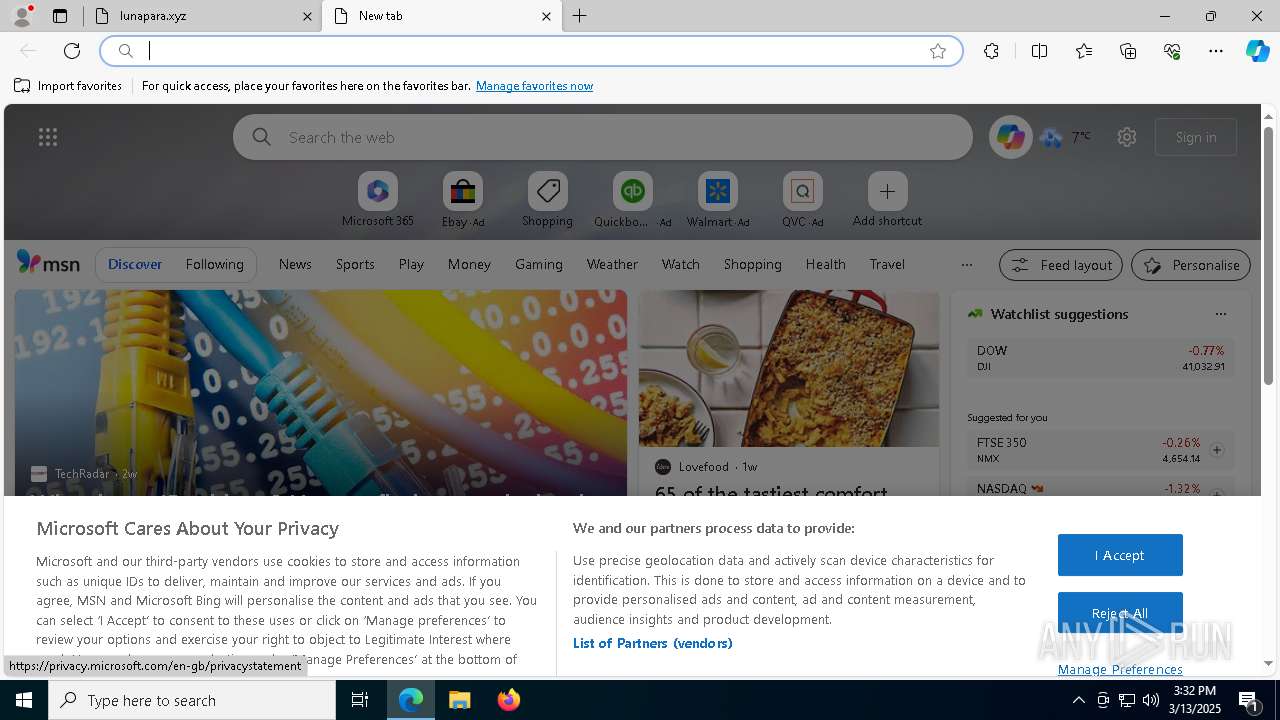Select the DOW stock row
Viewport: 1280px width, 720px height.
(x=1100, y=358)
